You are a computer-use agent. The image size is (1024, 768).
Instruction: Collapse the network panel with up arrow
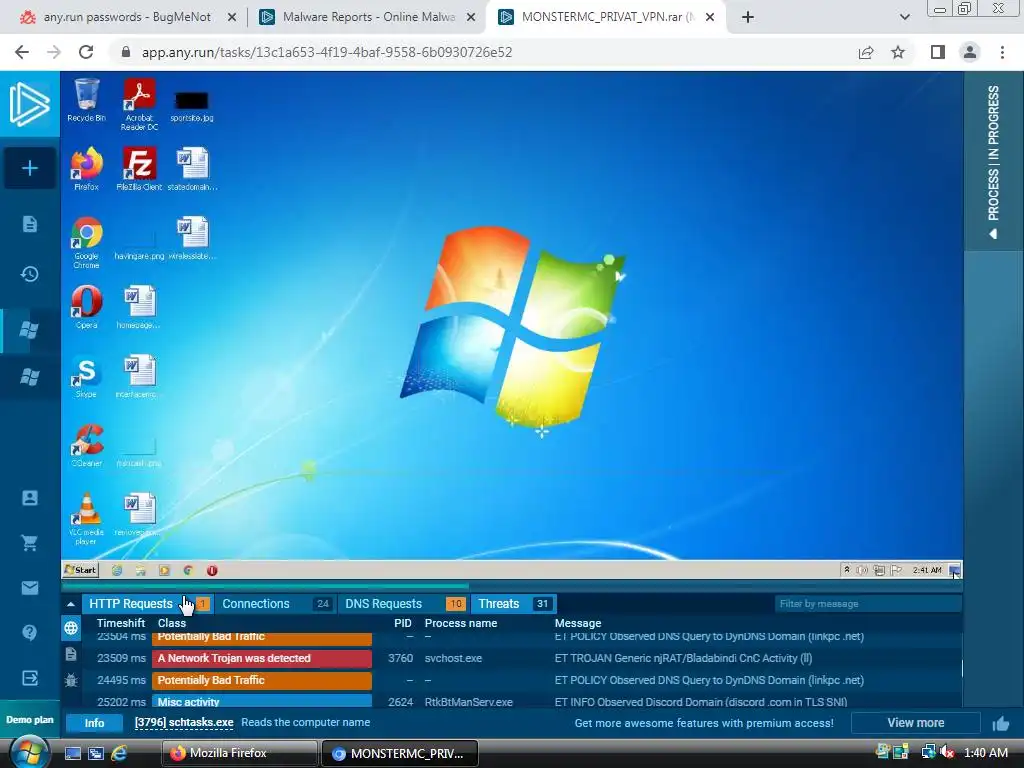(x=71, y=604)
